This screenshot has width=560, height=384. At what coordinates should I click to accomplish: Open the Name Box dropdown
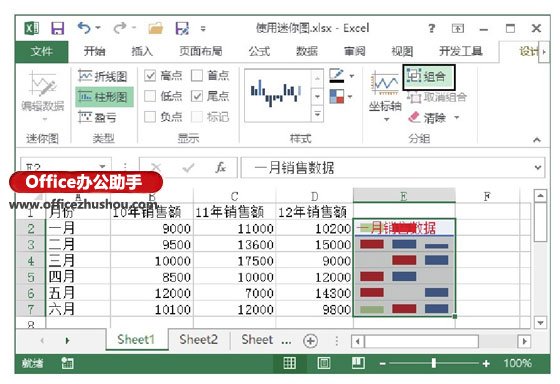102,166
